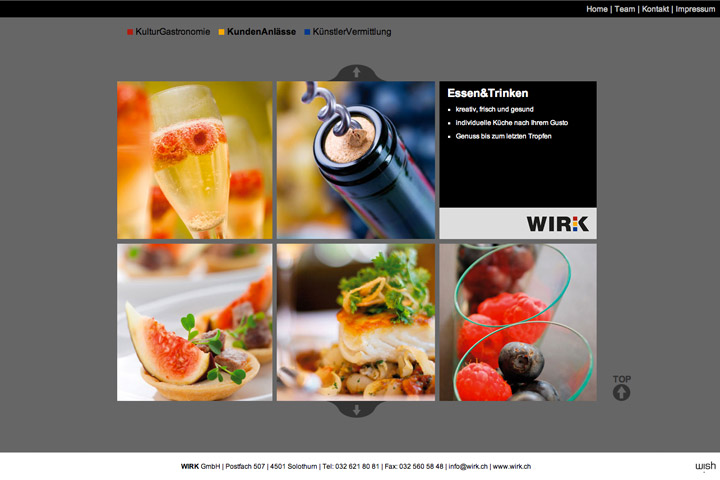
Task: Open the Home link in top bar
Action: (x=596, y=9)
